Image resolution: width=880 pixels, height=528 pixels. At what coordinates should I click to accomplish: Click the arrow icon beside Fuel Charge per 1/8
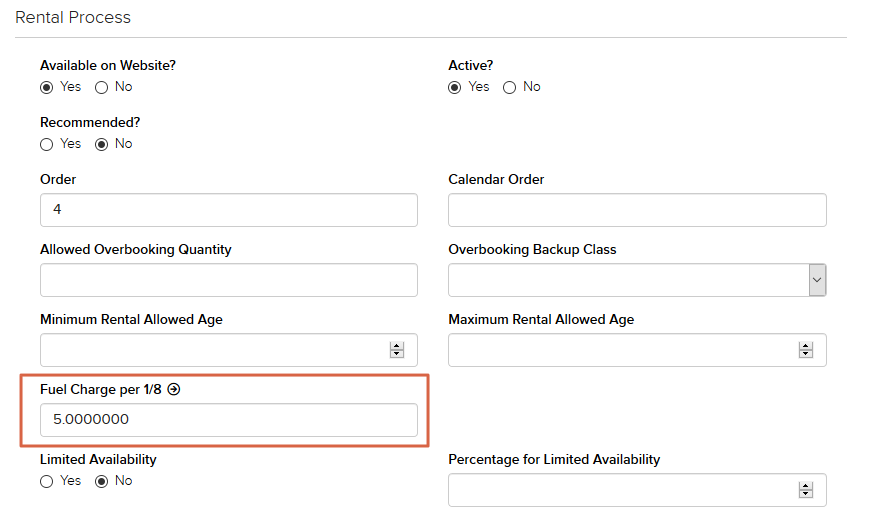click(173, 390)
